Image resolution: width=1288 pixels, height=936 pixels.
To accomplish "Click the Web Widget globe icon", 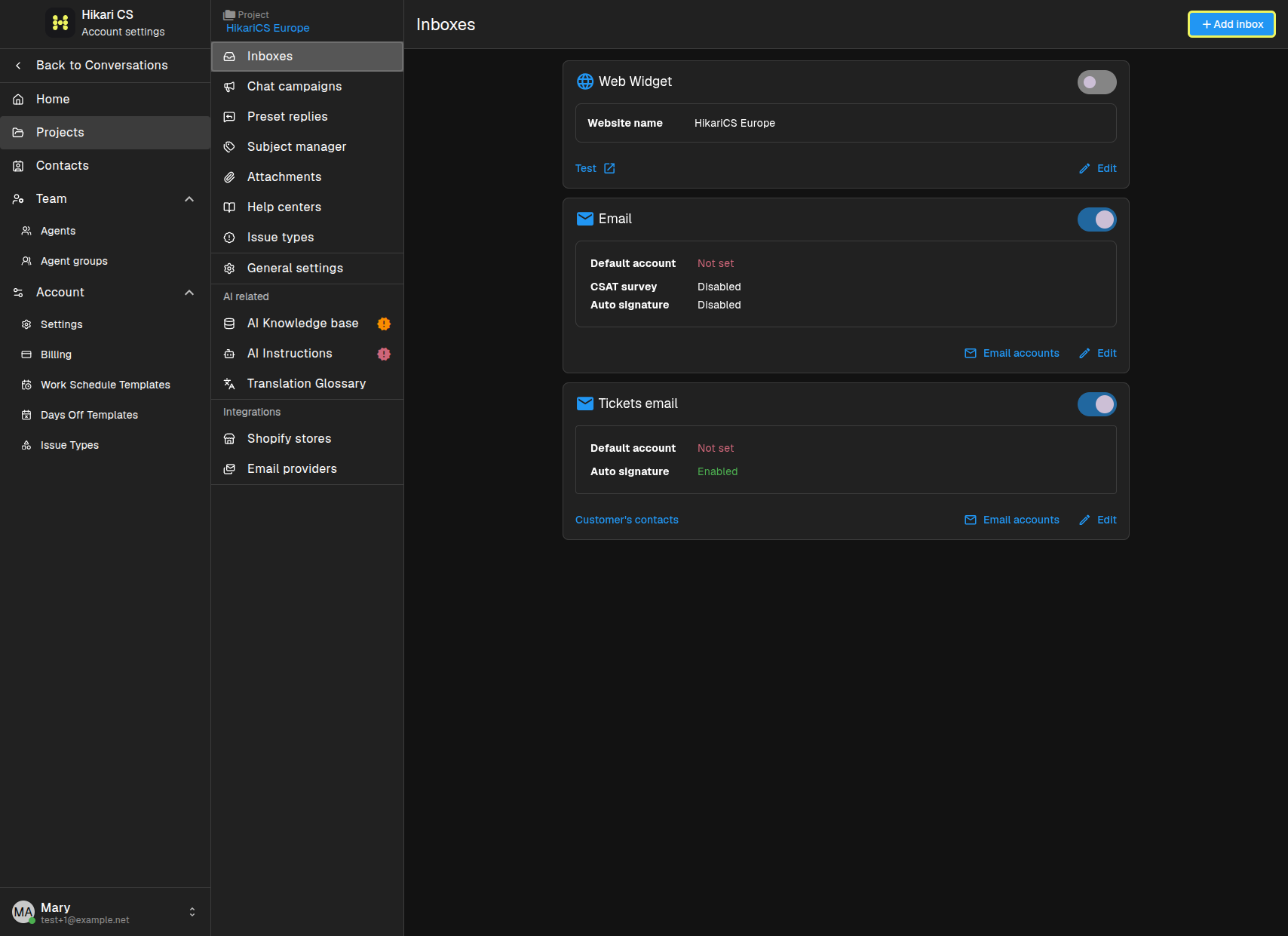I will pos(585,81).
